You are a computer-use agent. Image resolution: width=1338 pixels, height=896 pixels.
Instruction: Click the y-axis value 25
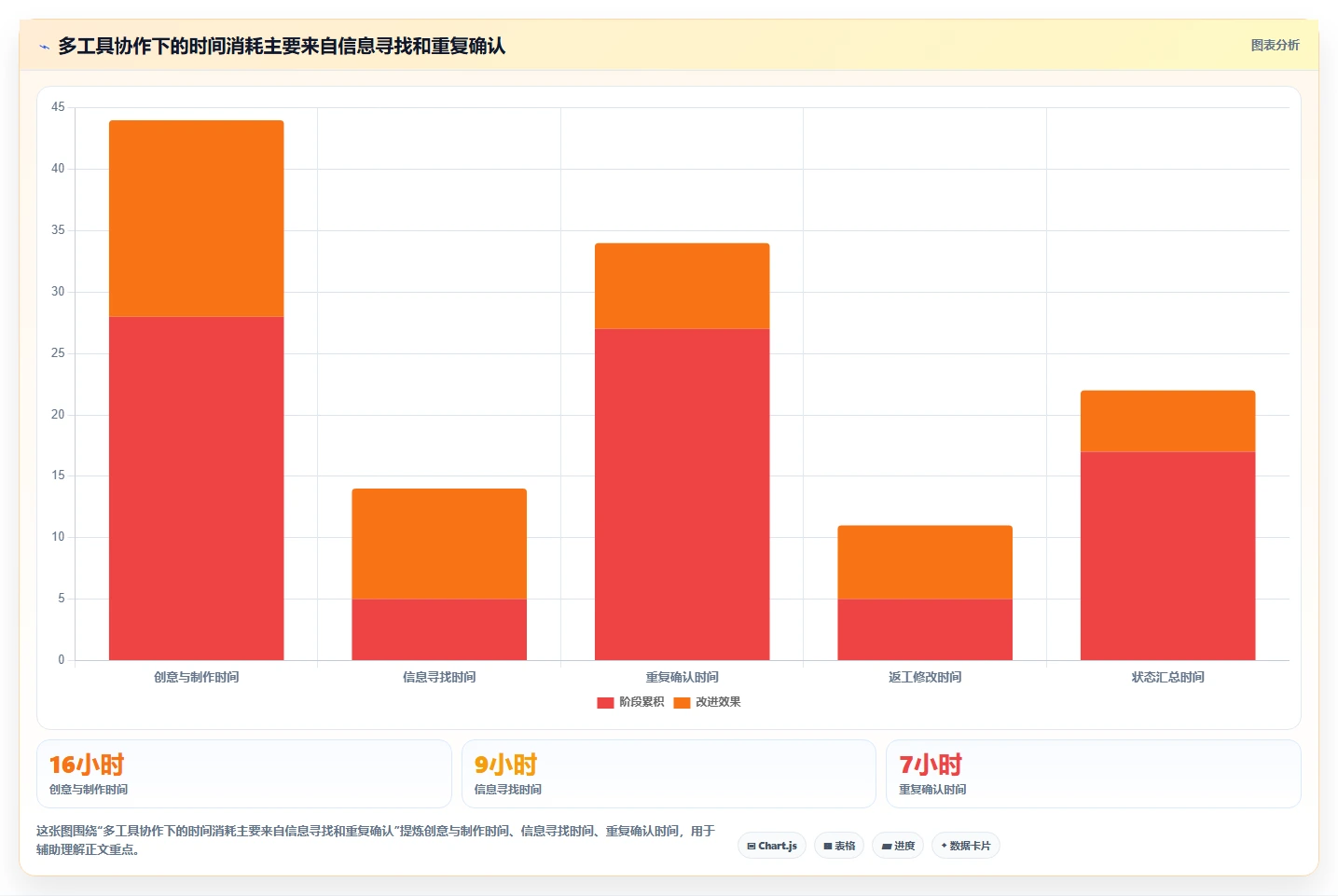[x=58, y=353]
